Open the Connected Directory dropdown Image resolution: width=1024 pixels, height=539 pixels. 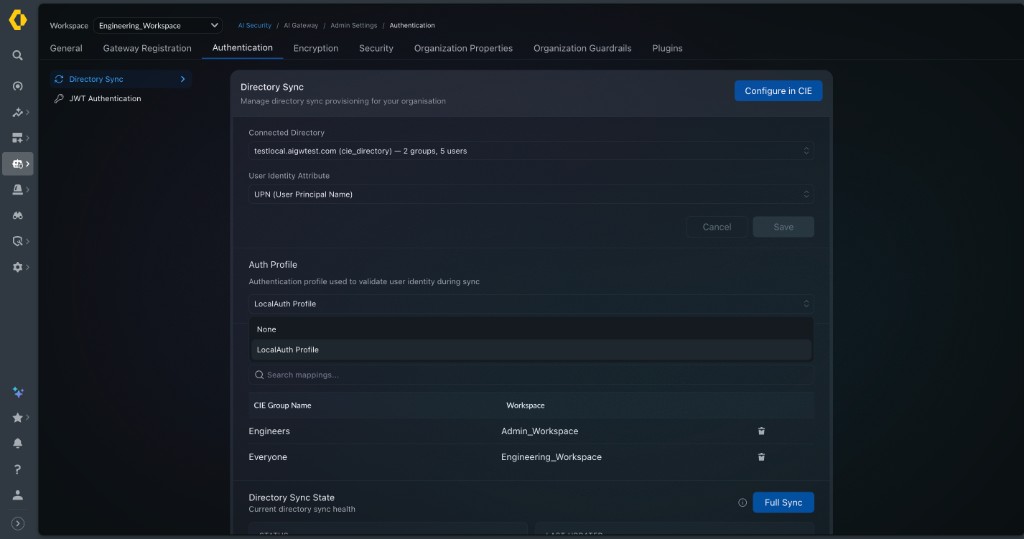point(531,151)
